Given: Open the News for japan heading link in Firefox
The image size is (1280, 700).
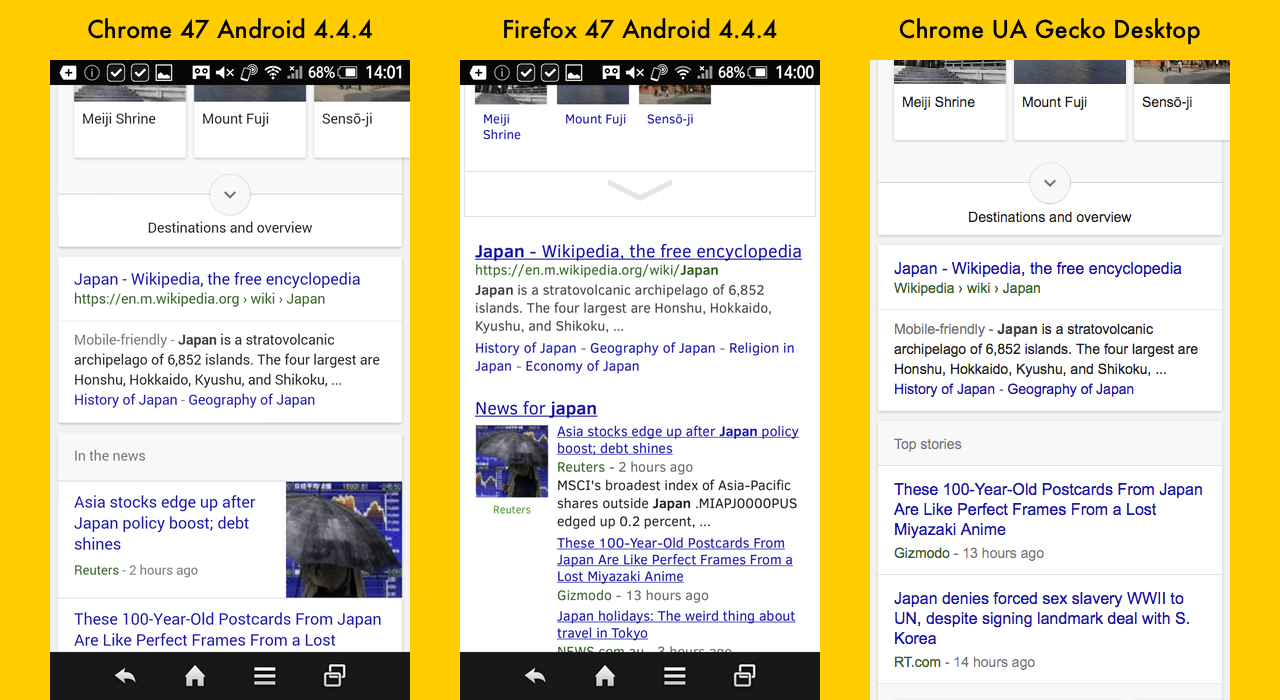Looking at the screenshot, I should (536, 408).
